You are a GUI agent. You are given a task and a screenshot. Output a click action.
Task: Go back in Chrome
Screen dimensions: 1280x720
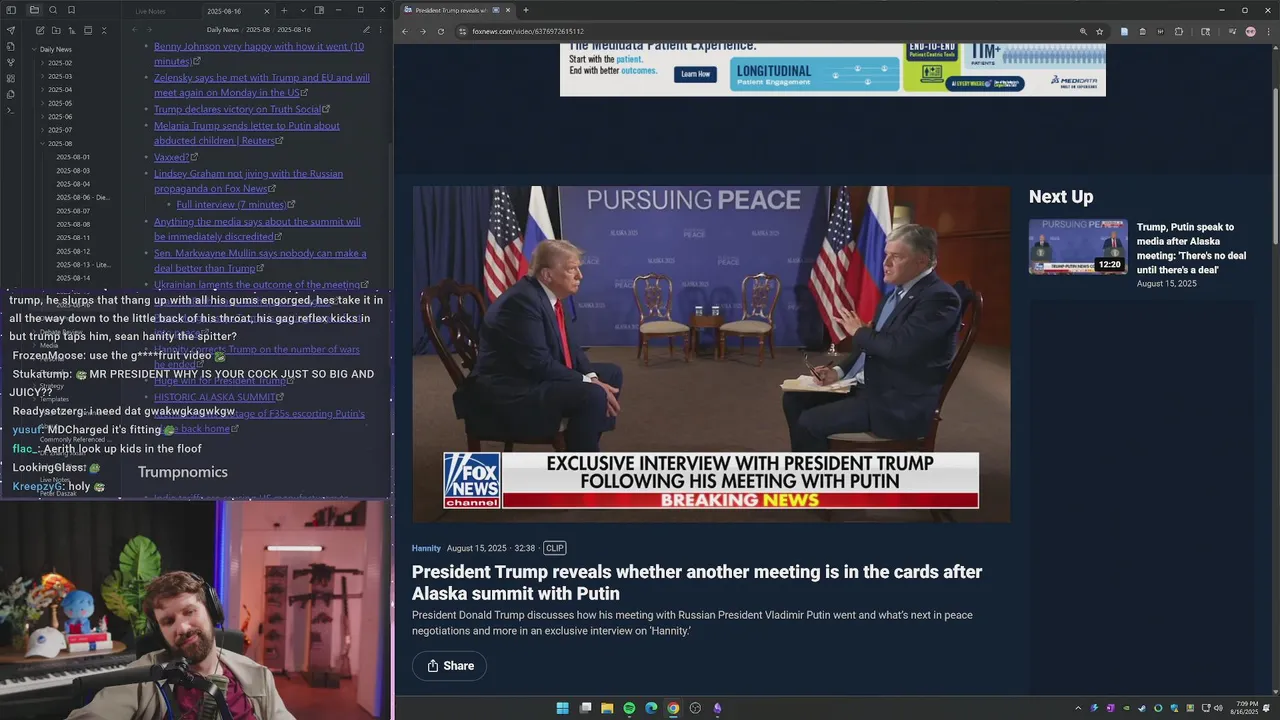coord(405,31)
